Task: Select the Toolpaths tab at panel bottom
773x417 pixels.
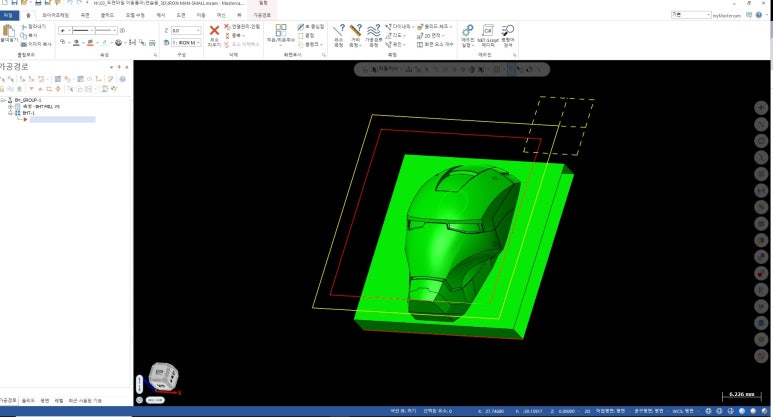Action: click(x=8, y=401)
